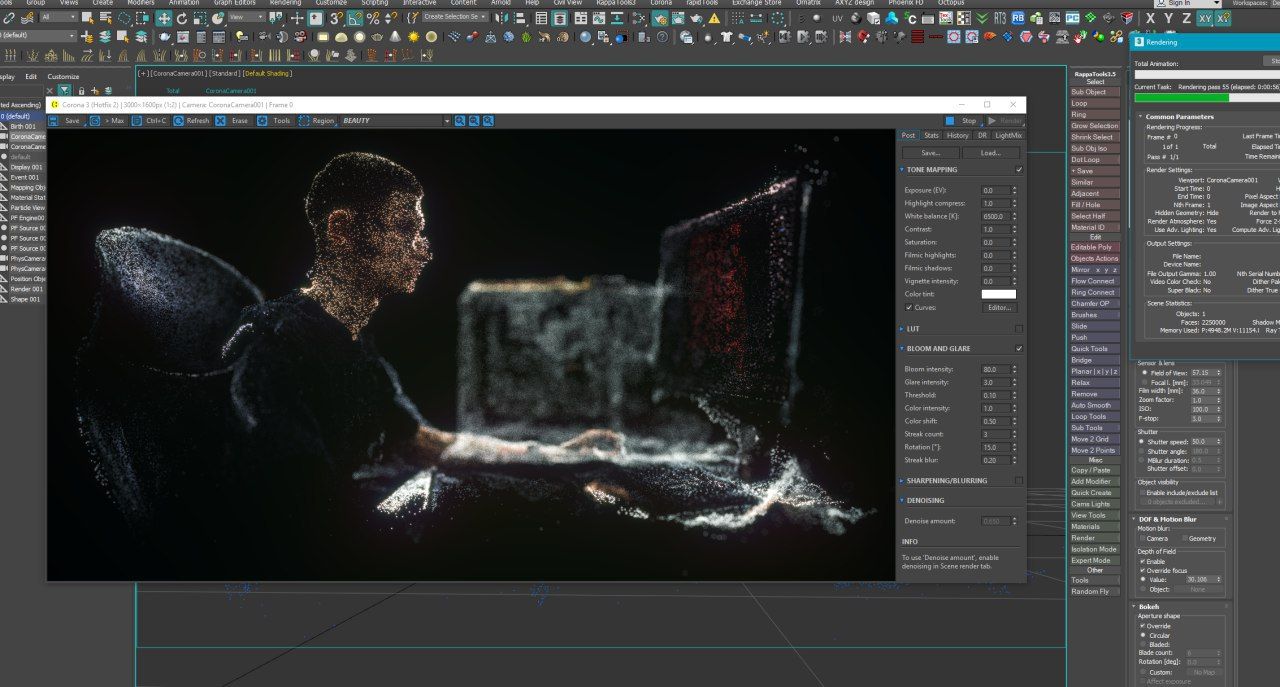This screenshot has height=687, width=1280.
Task: Click the Bloom intensity value field
Action: pos(997,369)
